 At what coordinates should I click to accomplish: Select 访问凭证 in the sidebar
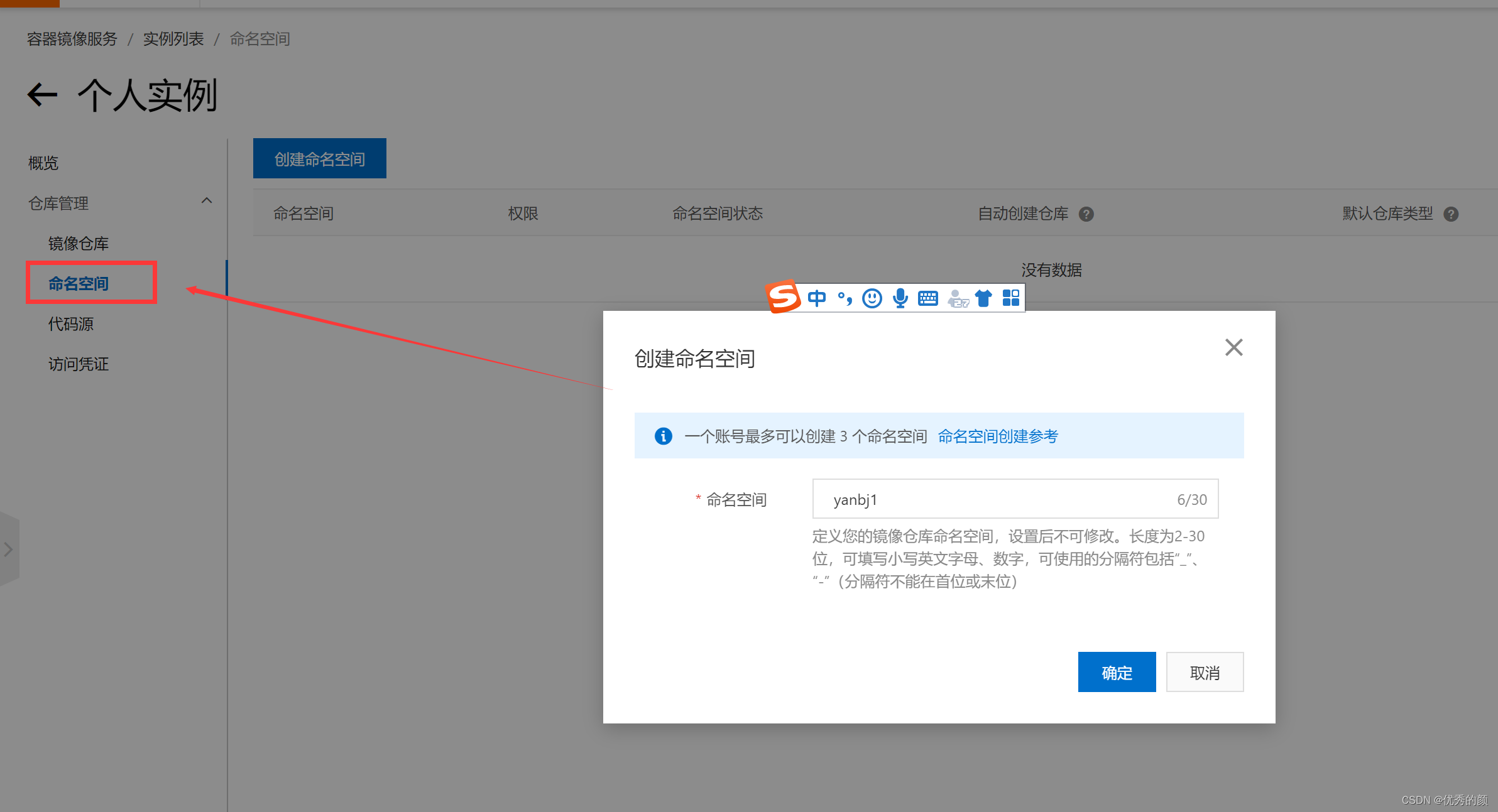79,364
